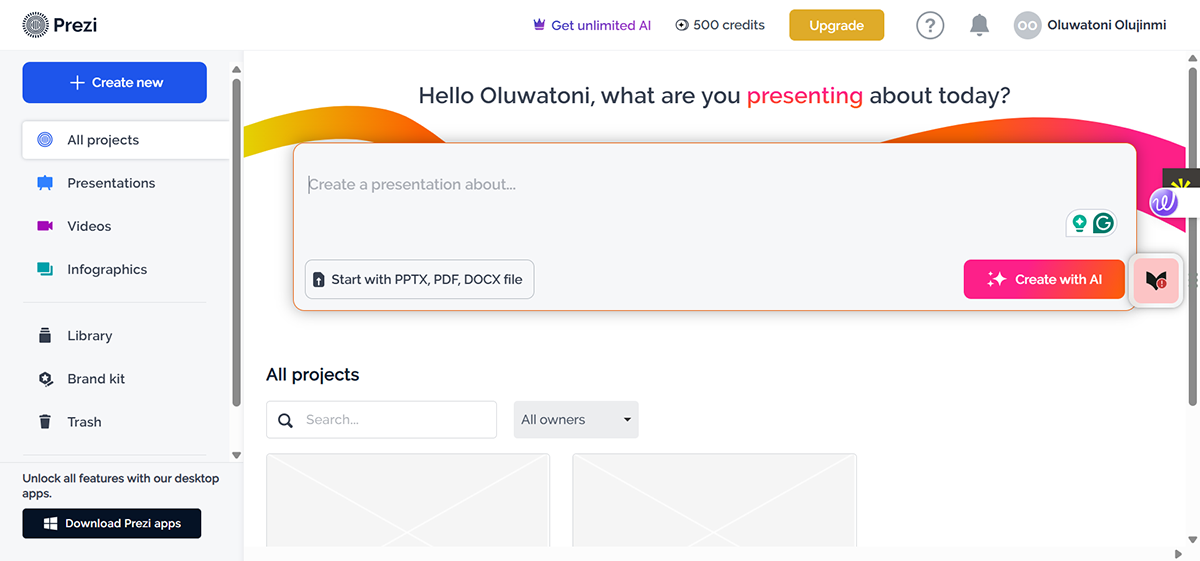1200x561 pixels.
Task: Open Infographics in the sidebar
Action: point(107,269)
